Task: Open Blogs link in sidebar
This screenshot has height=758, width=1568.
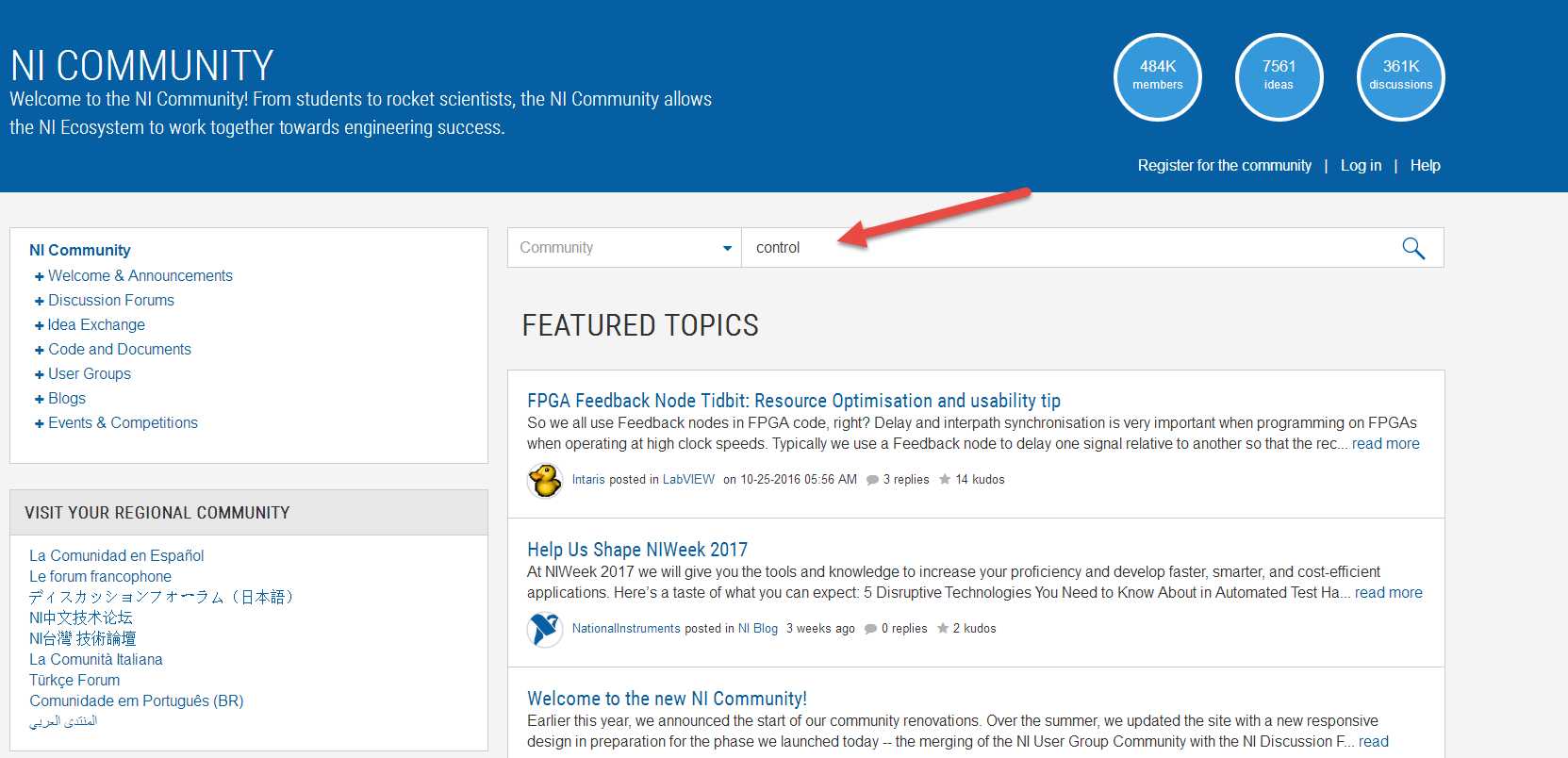Action: pyautogui.click(x=67, y=398)
